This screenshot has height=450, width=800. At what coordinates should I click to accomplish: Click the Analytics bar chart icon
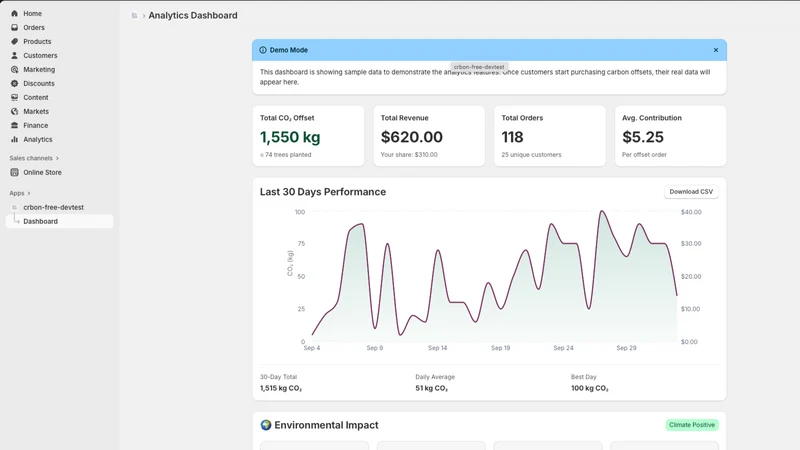(14, 139)
